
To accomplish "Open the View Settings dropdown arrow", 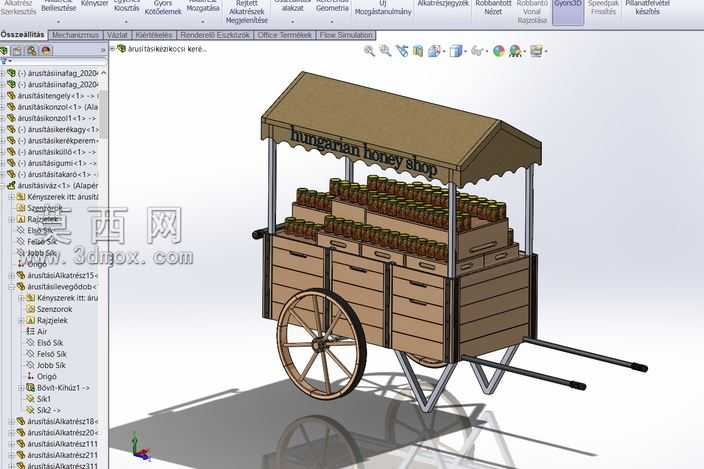I will click(x=546, y=52).
